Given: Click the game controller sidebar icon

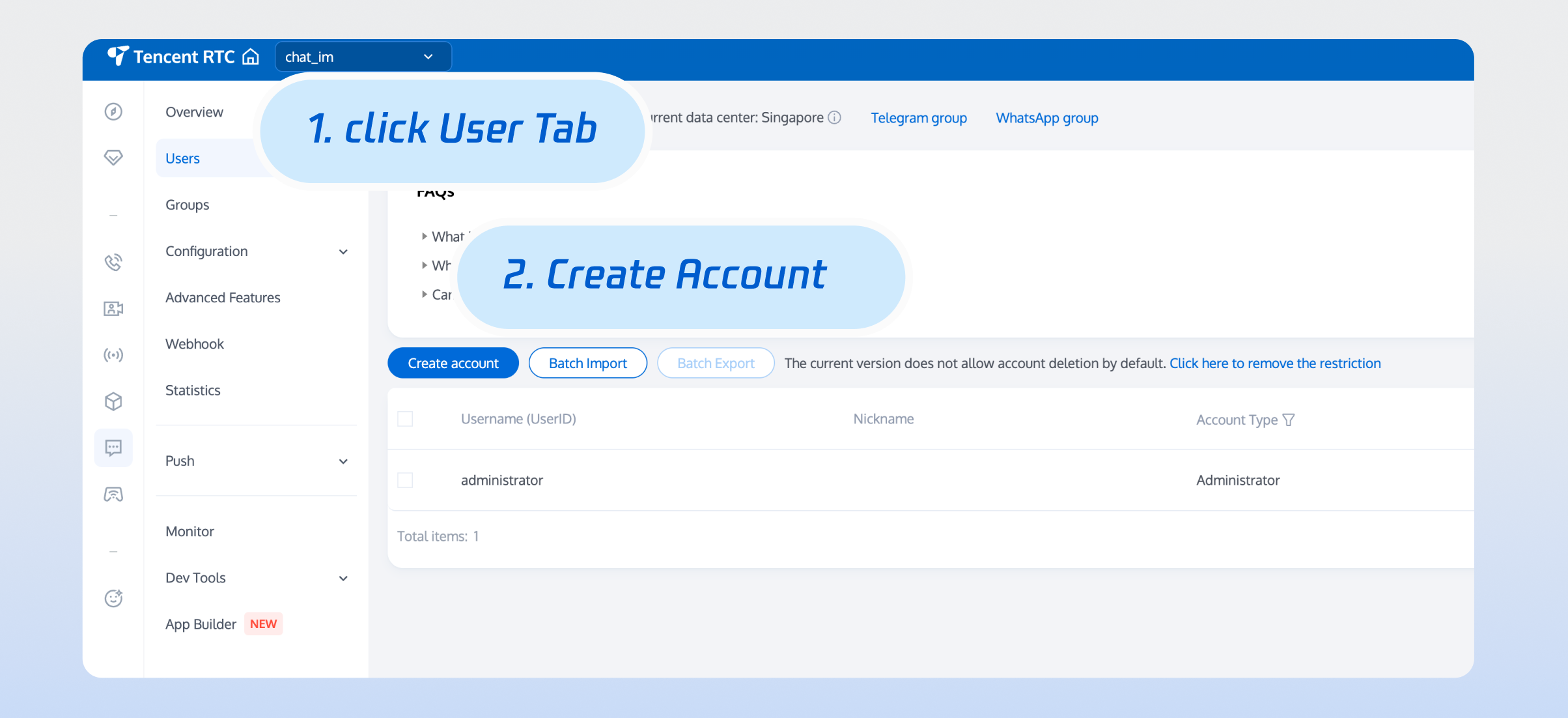Looking at the screenshot, I should click(x=113, y=495).
